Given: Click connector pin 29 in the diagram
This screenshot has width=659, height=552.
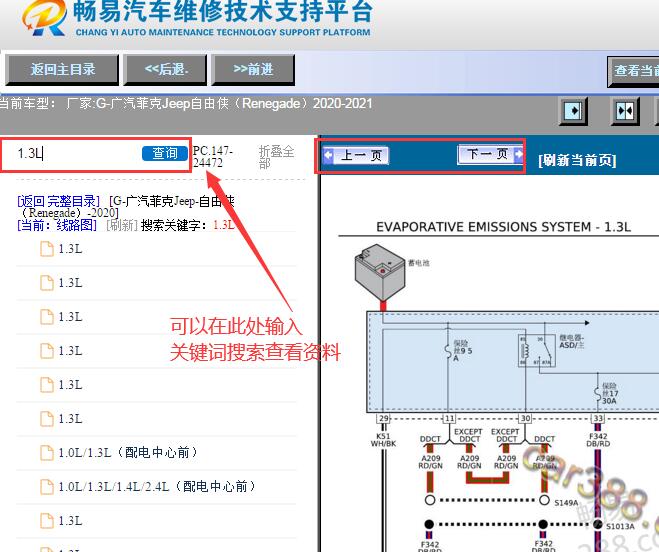Looking at the screenshot, I should coord(384,418).
